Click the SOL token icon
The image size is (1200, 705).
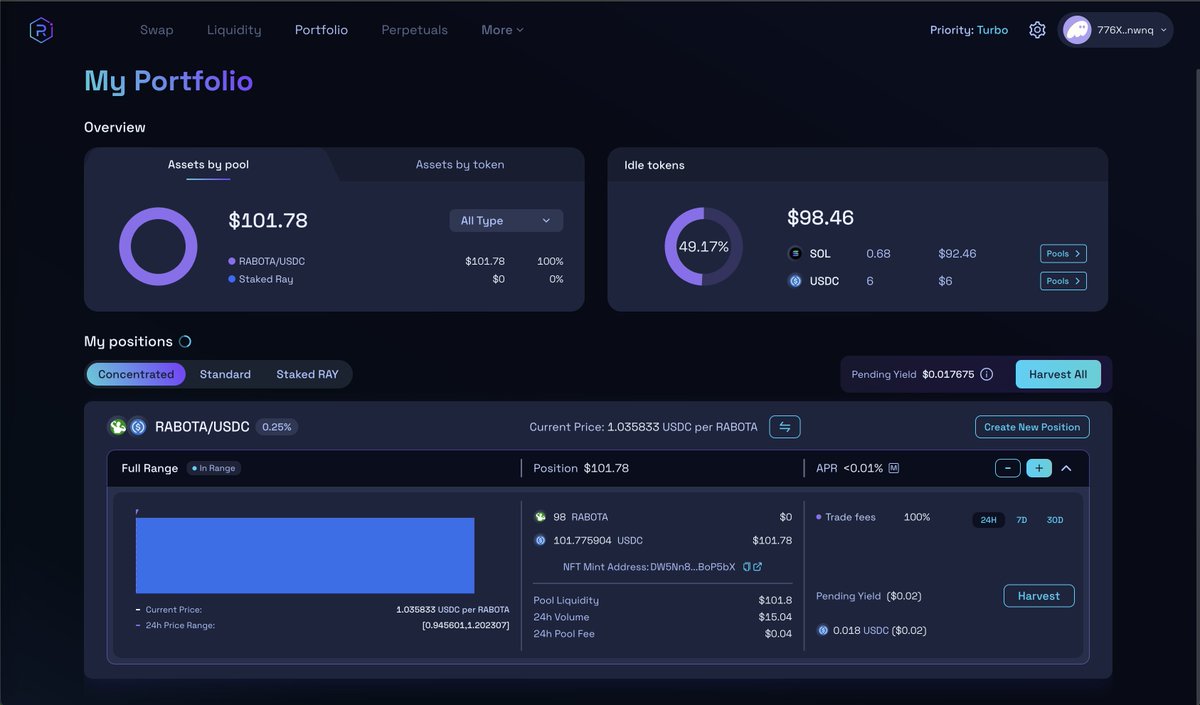[795, 254]
